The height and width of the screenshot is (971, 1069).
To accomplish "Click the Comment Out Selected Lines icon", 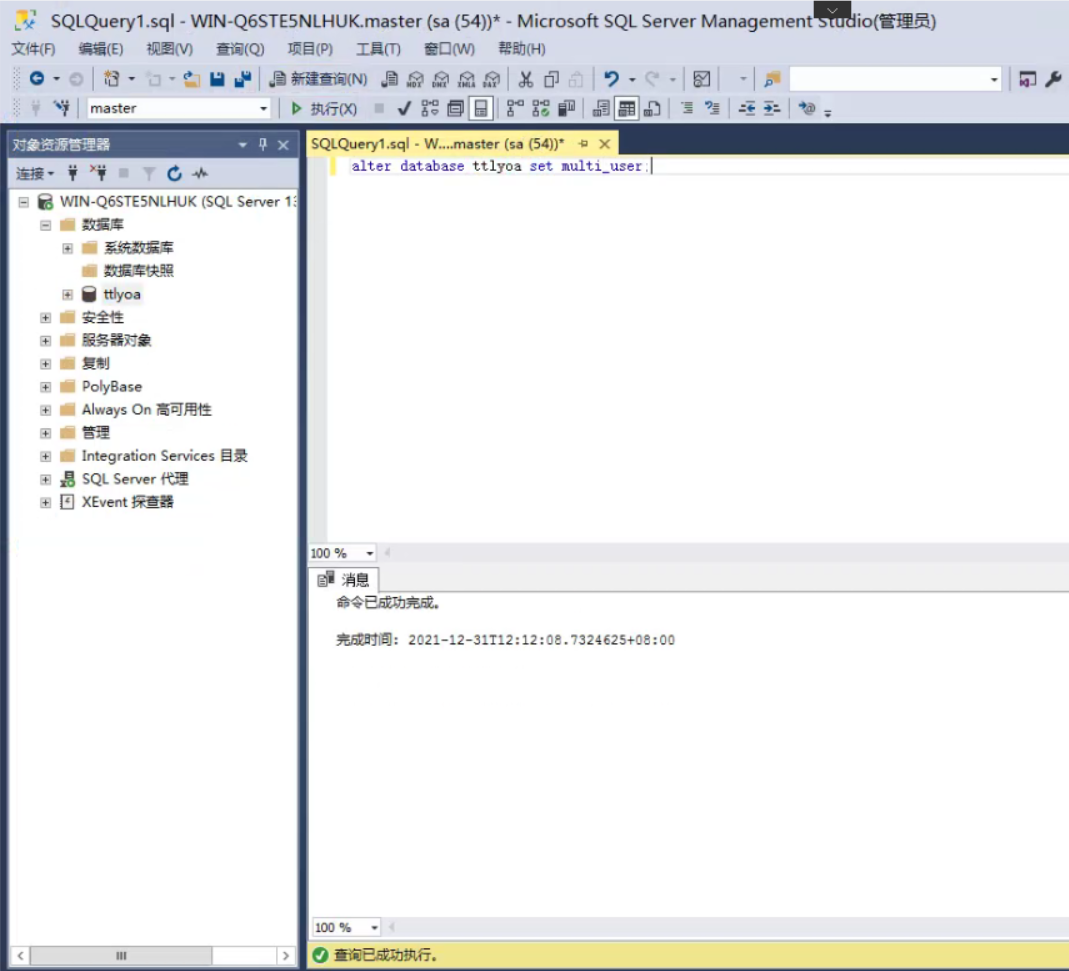I will point(687,108).
